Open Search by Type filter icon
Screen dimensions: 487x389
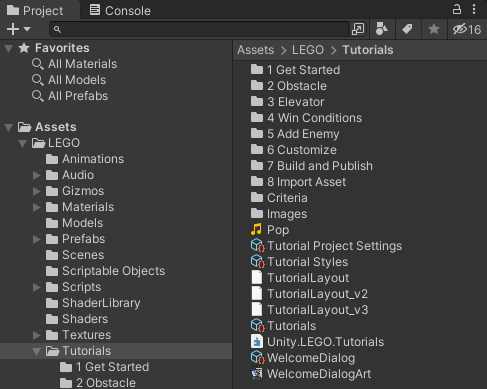pyautogui.click(x=381, y=29)
